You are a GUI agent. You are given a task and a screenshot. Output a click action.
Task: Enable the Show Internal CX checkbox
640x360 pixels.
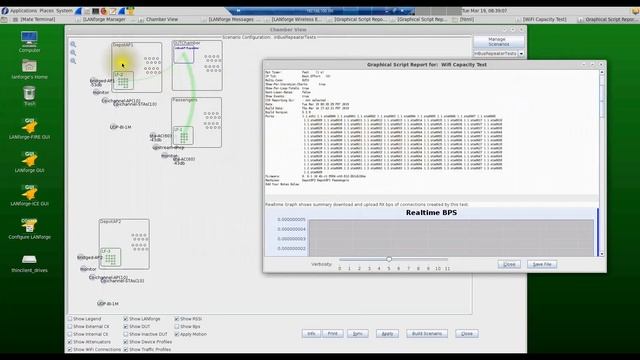point(70,334)
